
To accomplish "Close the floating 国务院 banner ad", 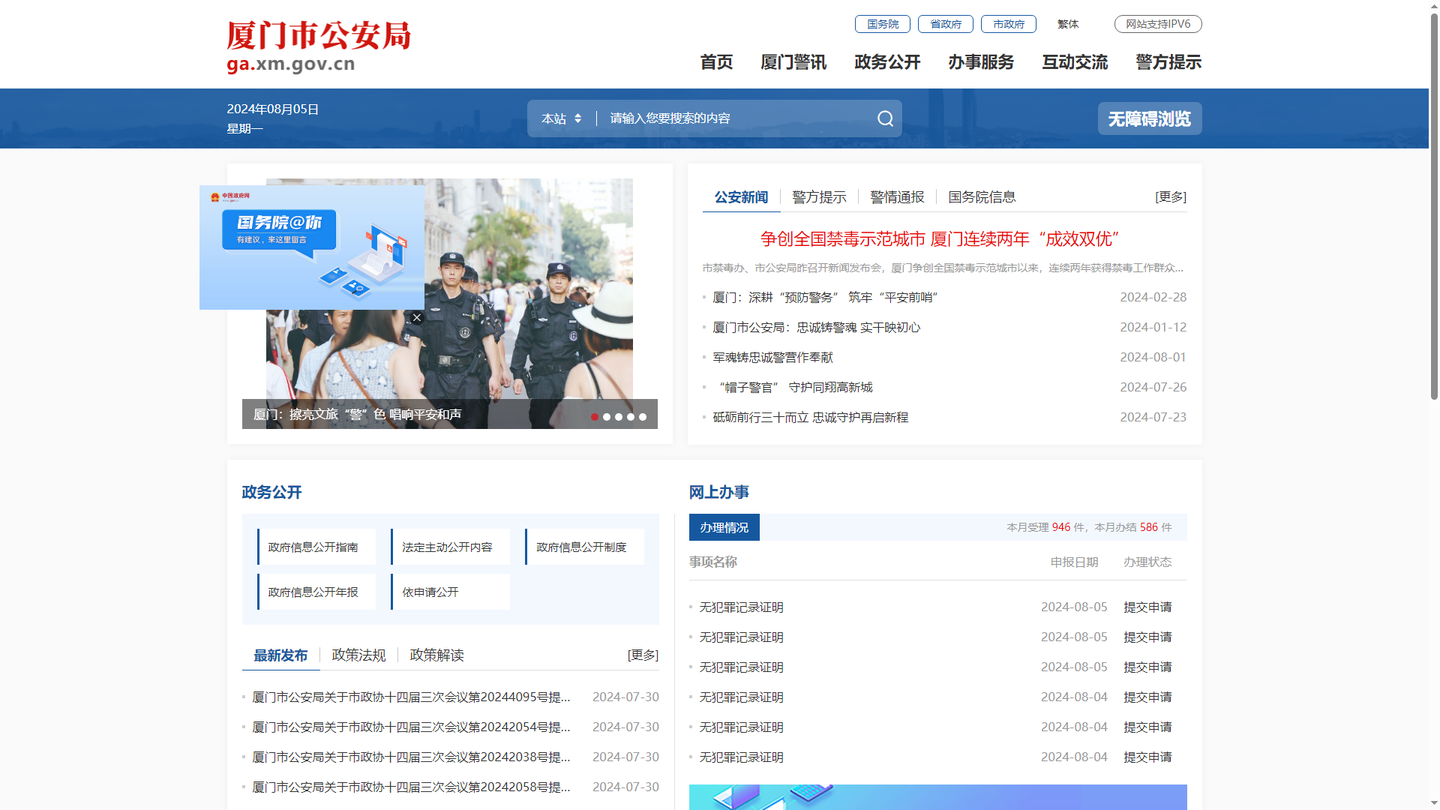I will point(417,318).
